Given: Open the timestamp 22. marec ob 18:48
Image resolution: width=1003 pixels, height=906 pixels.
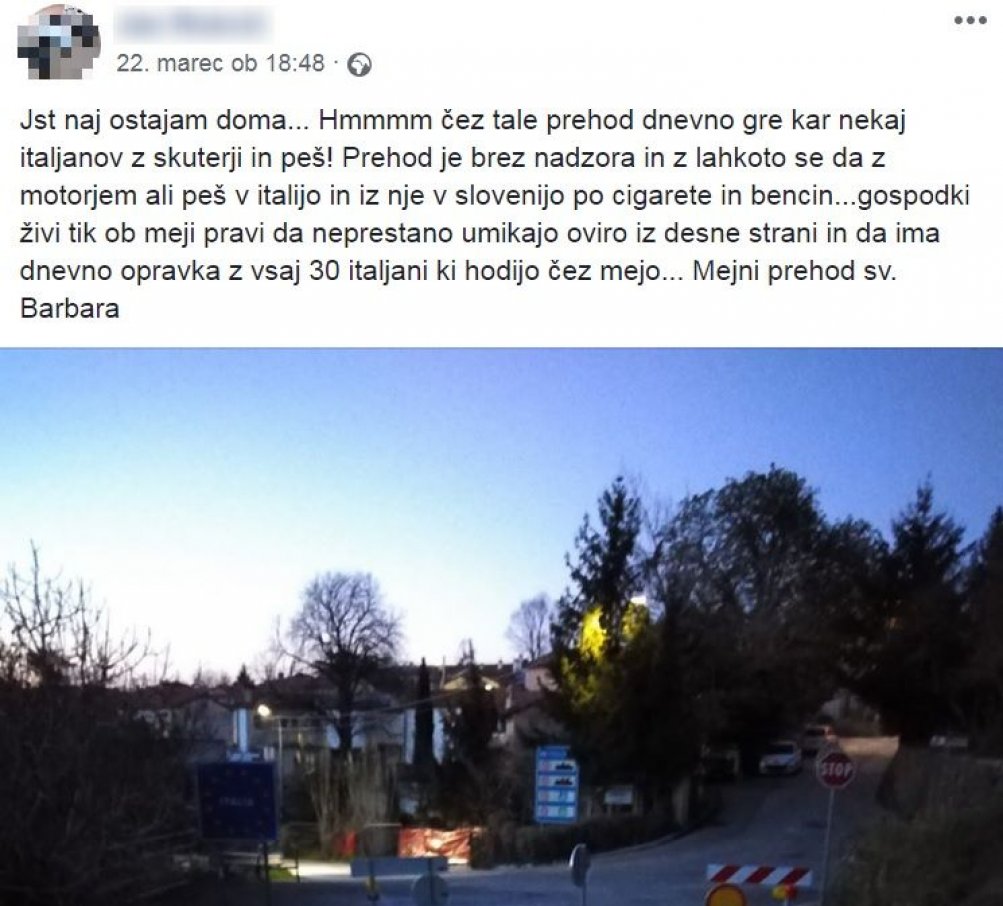Looking at the screenshot, I should [x=220, y=63].
